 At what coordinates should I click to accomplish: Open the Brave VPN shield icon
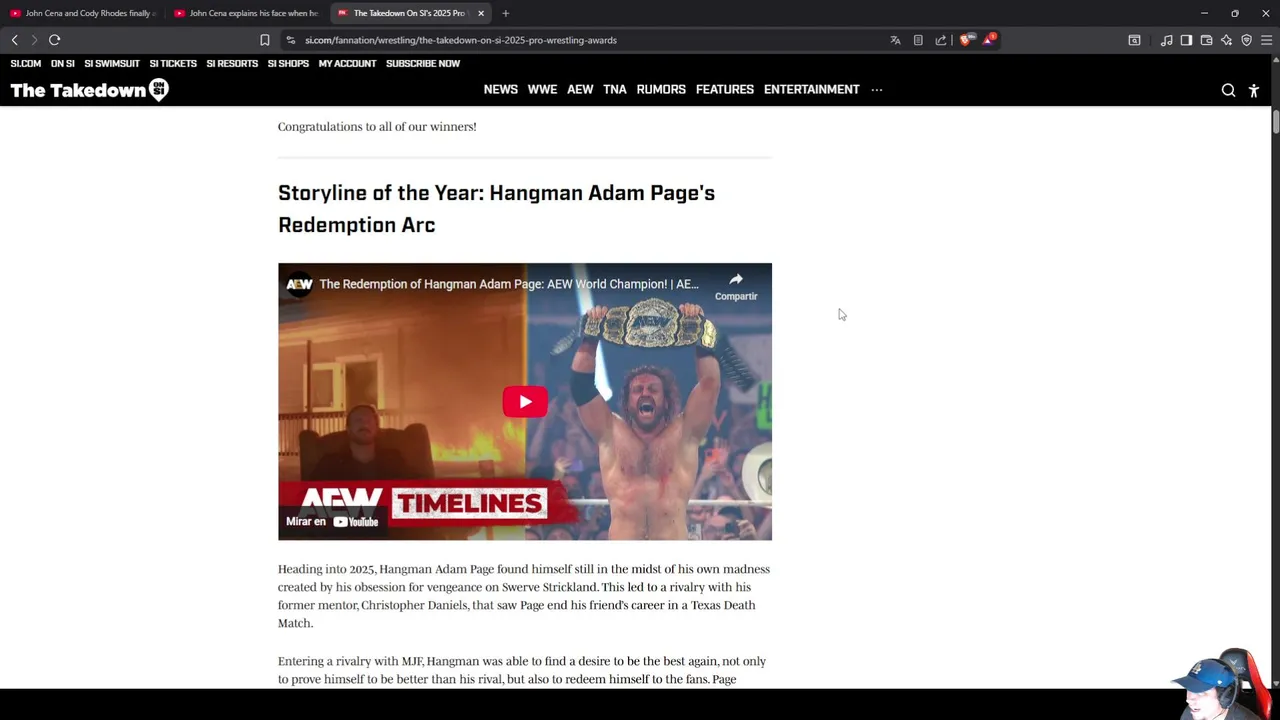(1246, 40)
